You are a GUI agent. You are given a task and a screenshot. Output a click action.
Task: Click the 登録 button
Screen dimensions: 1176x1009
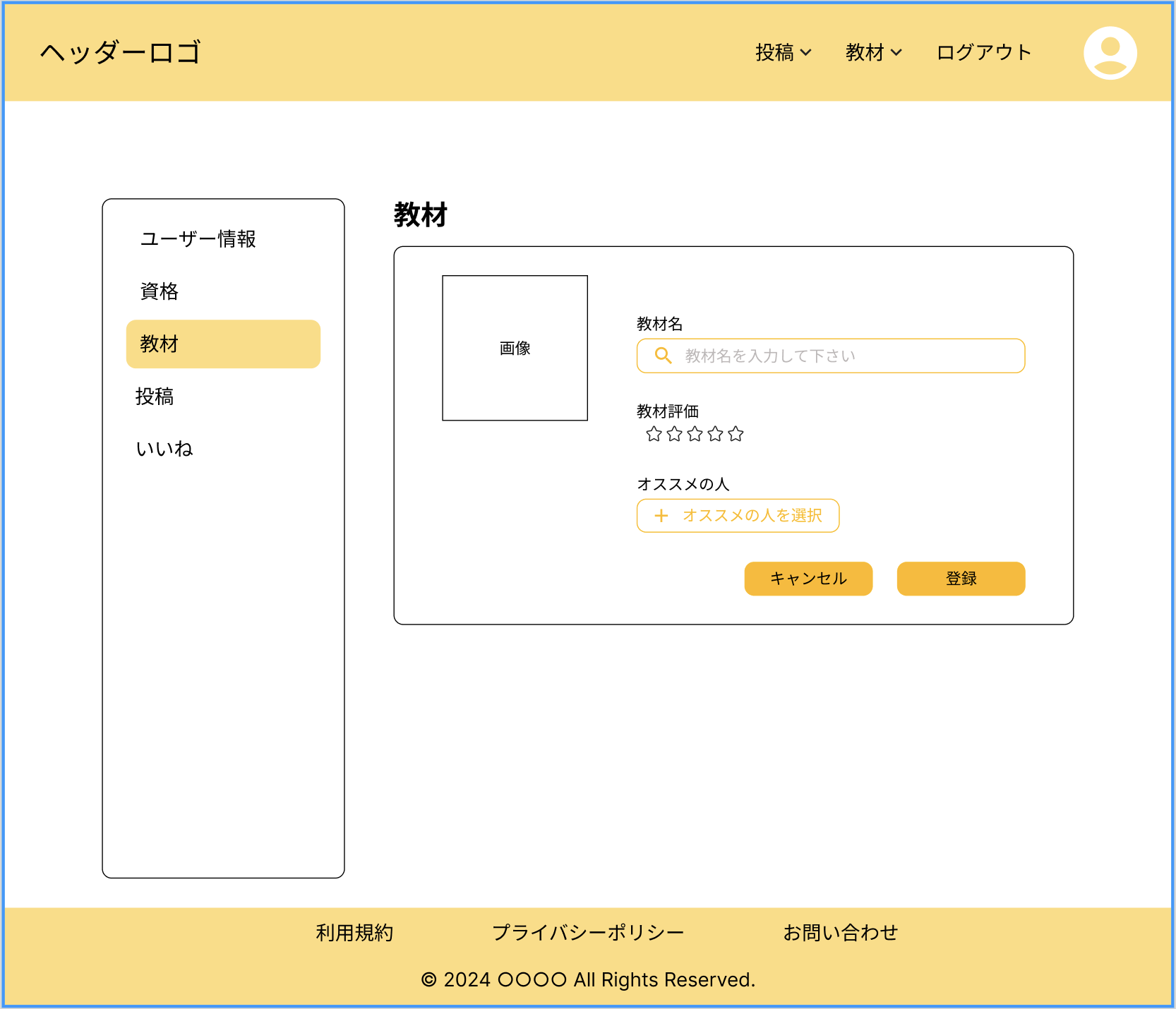[x=961, y=579]
